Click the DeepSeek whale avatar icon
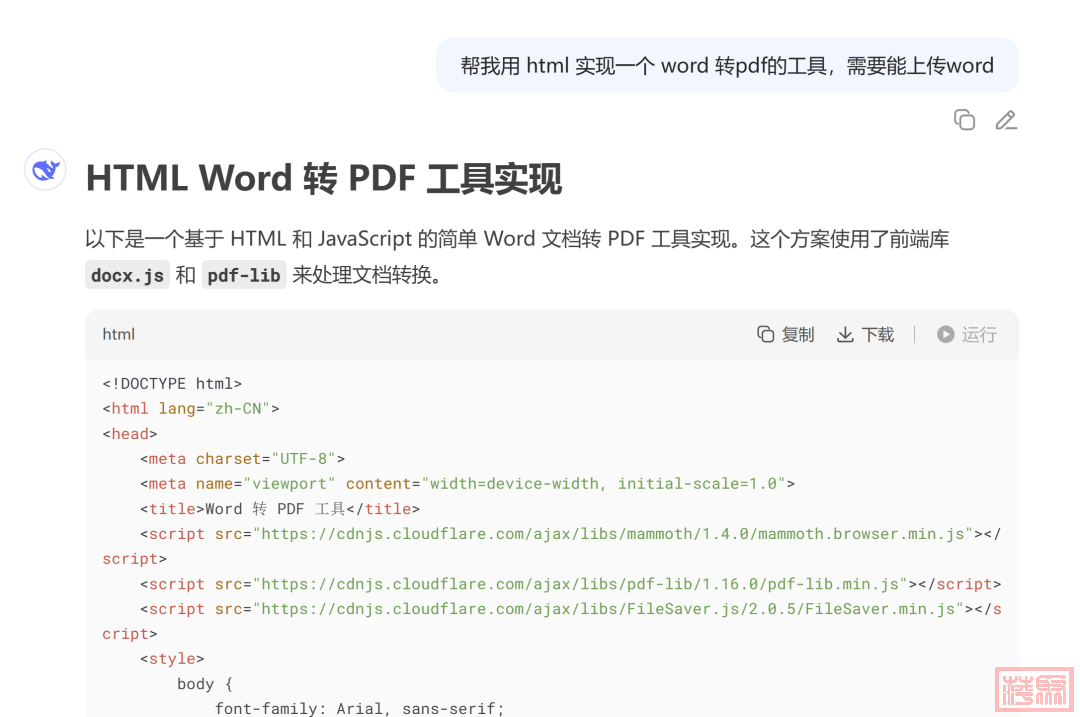The width and height of the screenshot is (1080, 717). [x=45, y=169]
